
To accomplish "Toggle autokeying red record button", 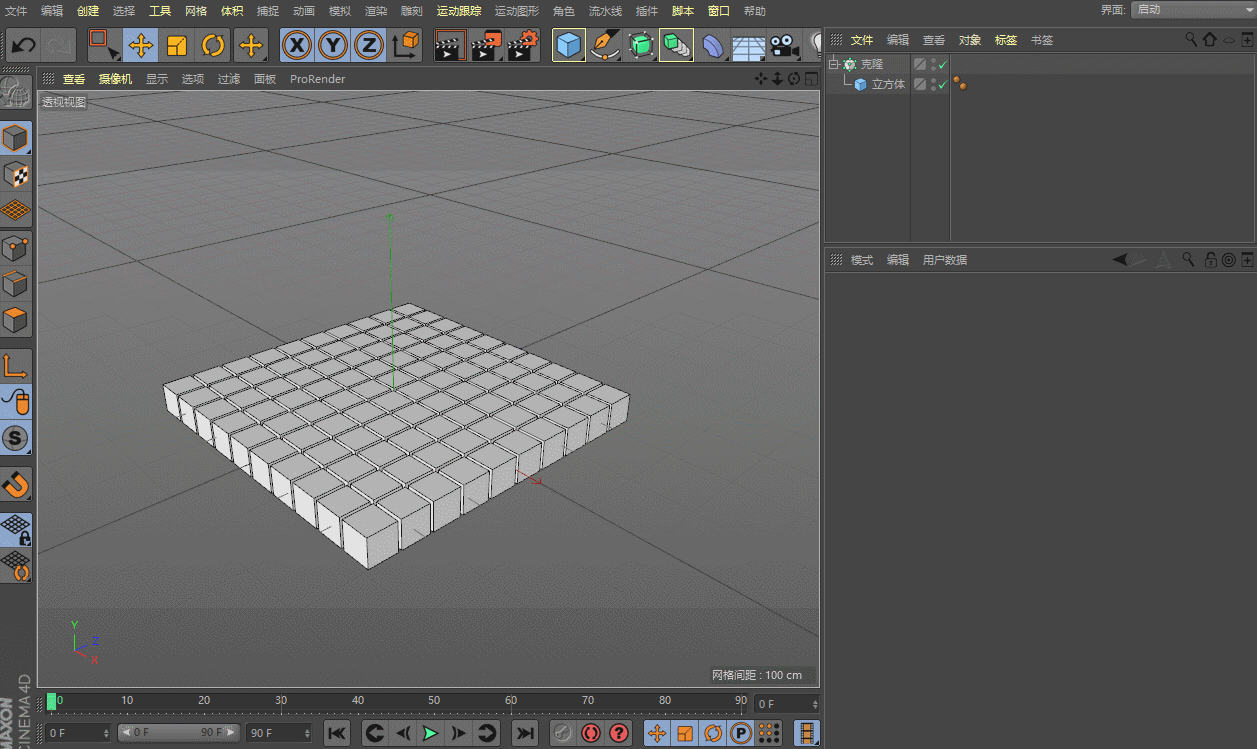I will pos(591,733).
